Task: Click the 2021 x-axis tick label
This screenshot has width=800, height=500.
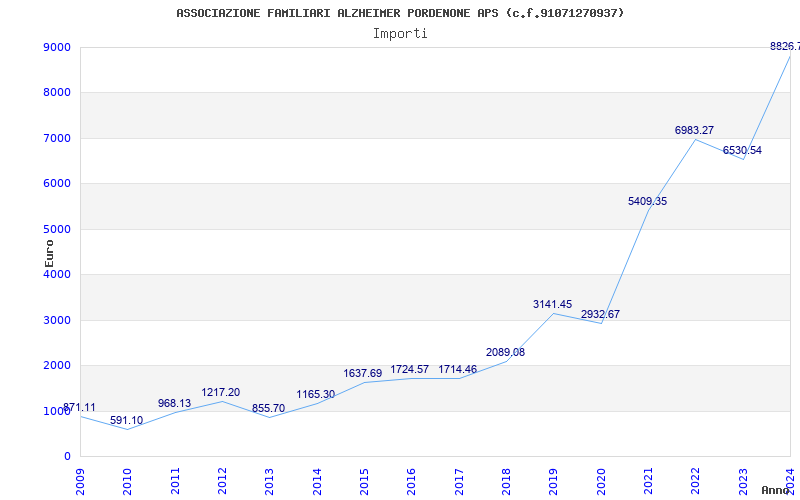Action: (x=648, y=481)
